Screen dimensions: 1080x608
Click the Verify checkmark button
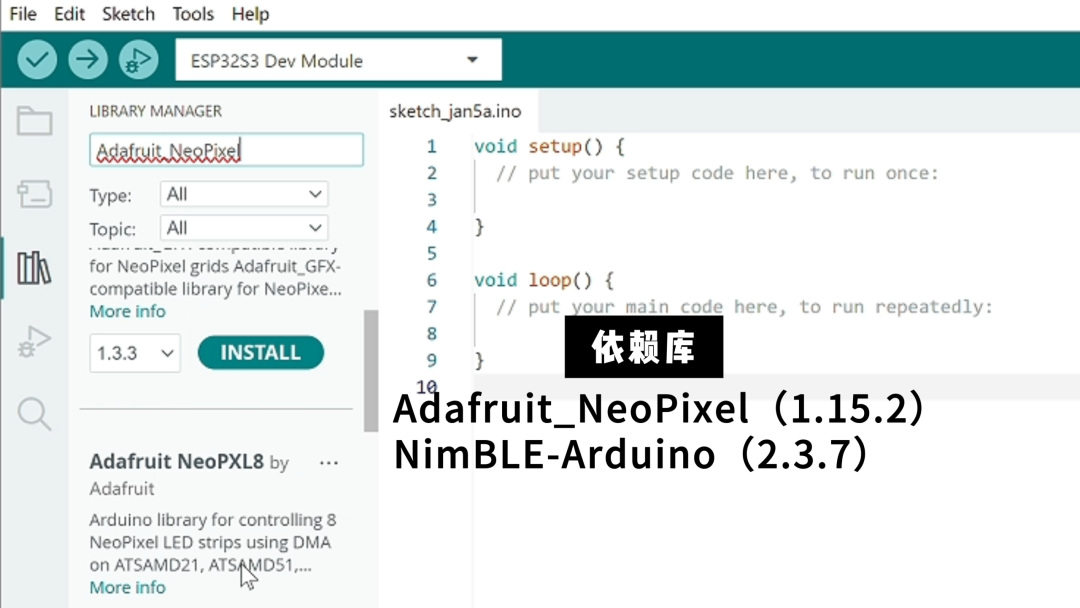(x=37, y=60)
